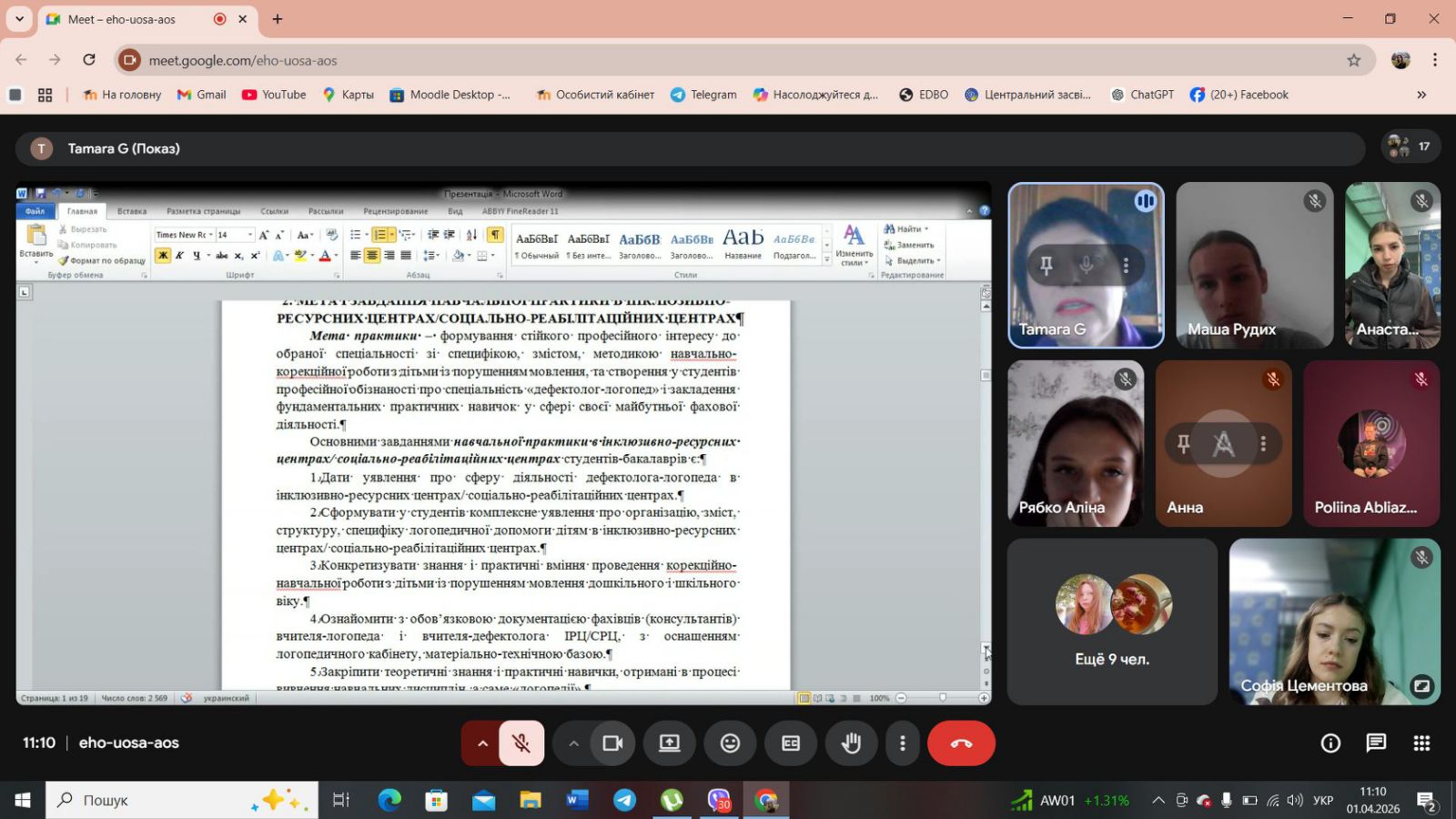Click the zoom slider in shared Word document
This screenshot has height=819, width=1456.
tap(942, 698)
